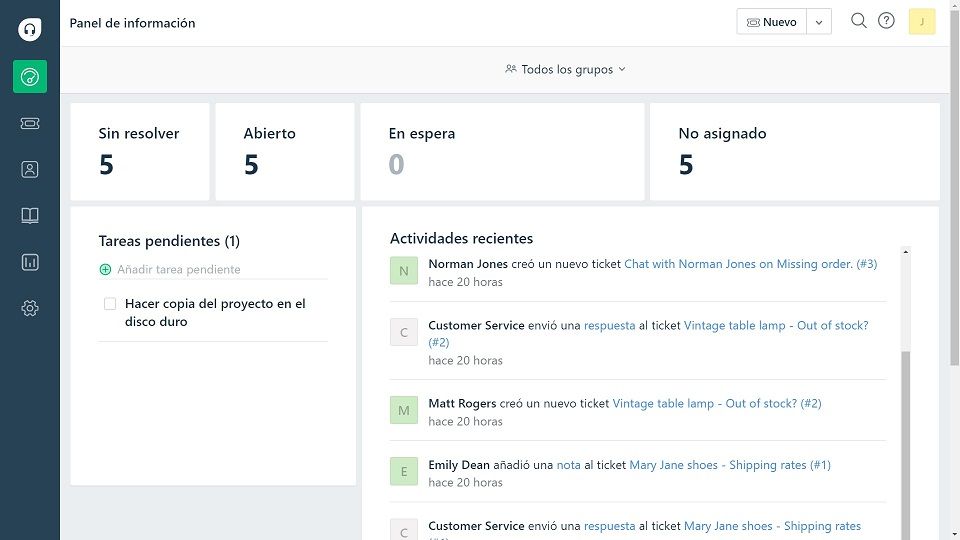Open Chat with Norman Jones on Missing order link

pos(751,264)
